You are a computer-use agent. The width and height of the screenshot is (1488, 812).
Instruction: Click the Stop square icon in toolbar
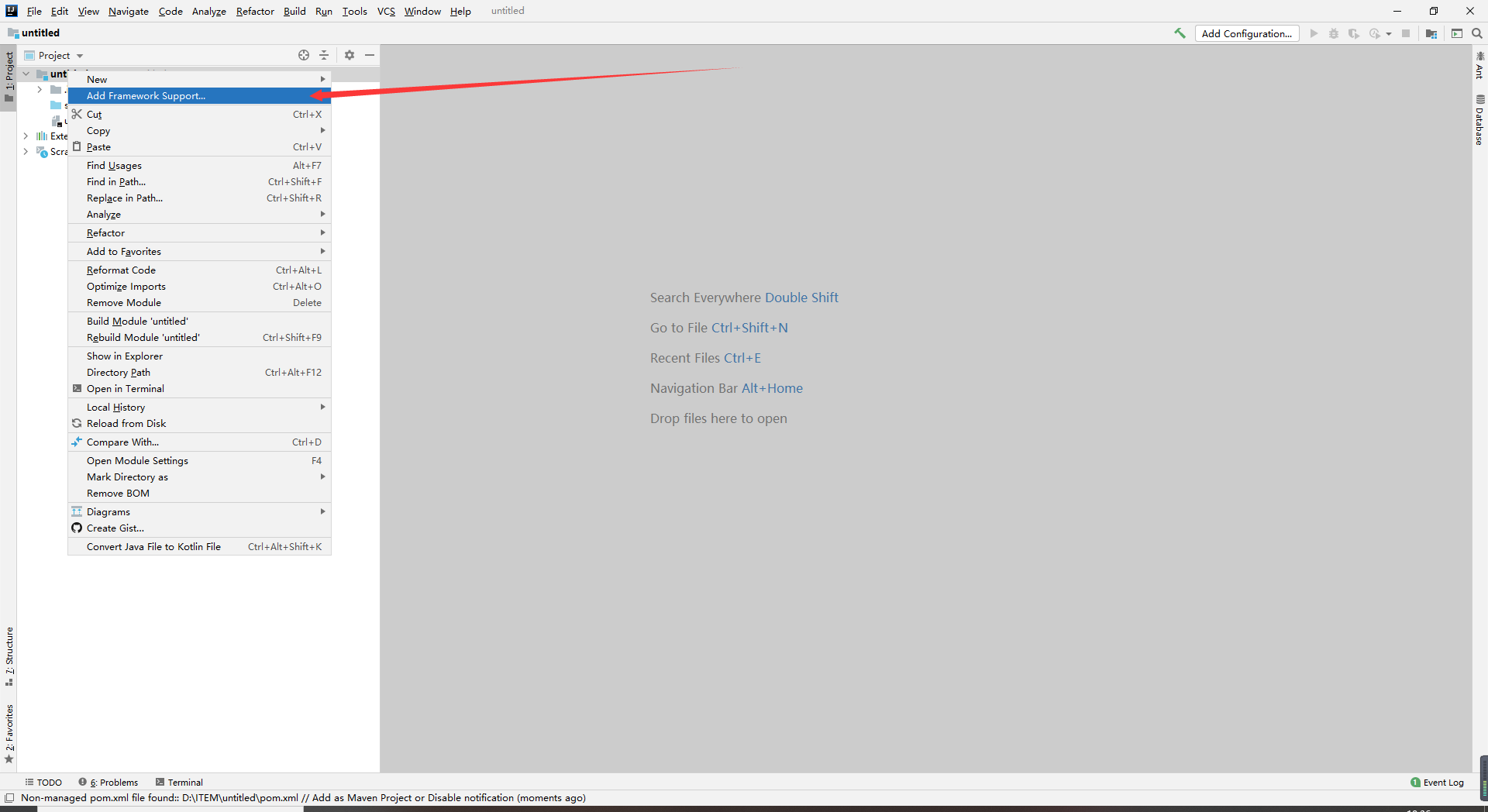[x=1406, y=33]
